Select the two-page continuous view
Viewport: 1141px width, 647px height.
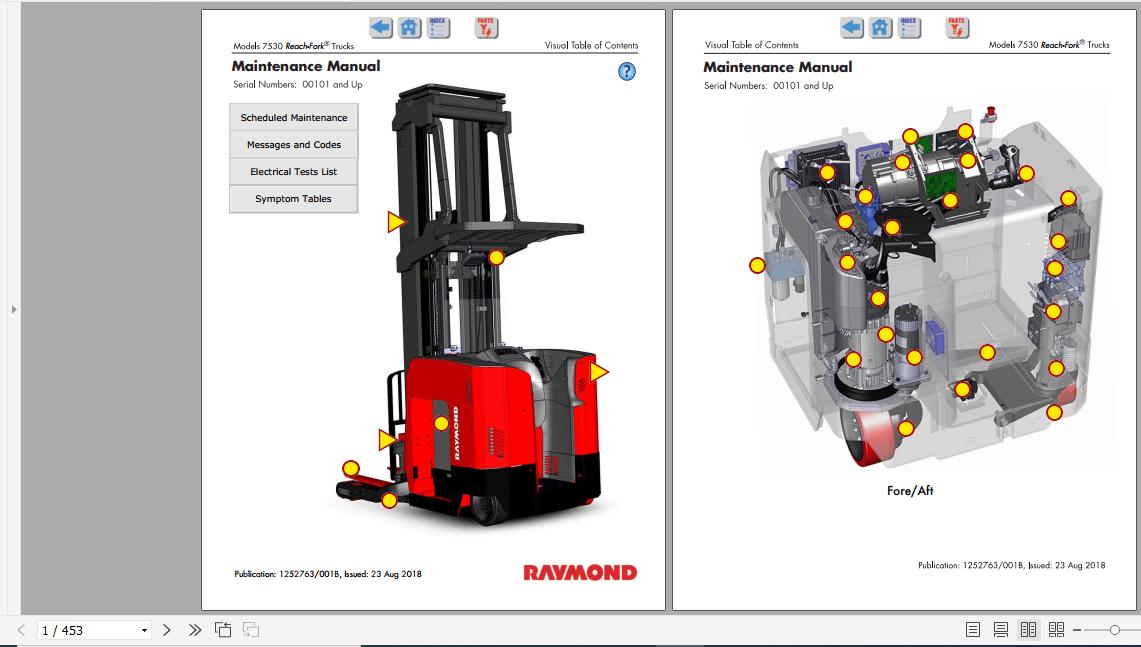click(1056, 630)
